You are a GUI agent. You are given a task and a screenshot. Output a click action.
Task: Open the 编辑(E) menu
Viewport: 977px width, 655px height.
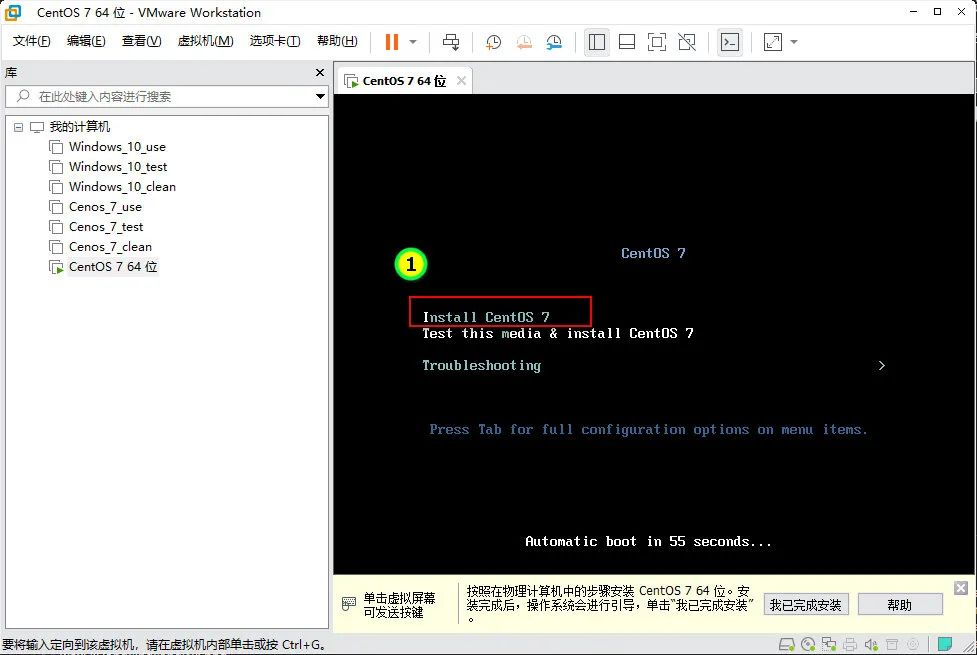click(x=86, y=41)
